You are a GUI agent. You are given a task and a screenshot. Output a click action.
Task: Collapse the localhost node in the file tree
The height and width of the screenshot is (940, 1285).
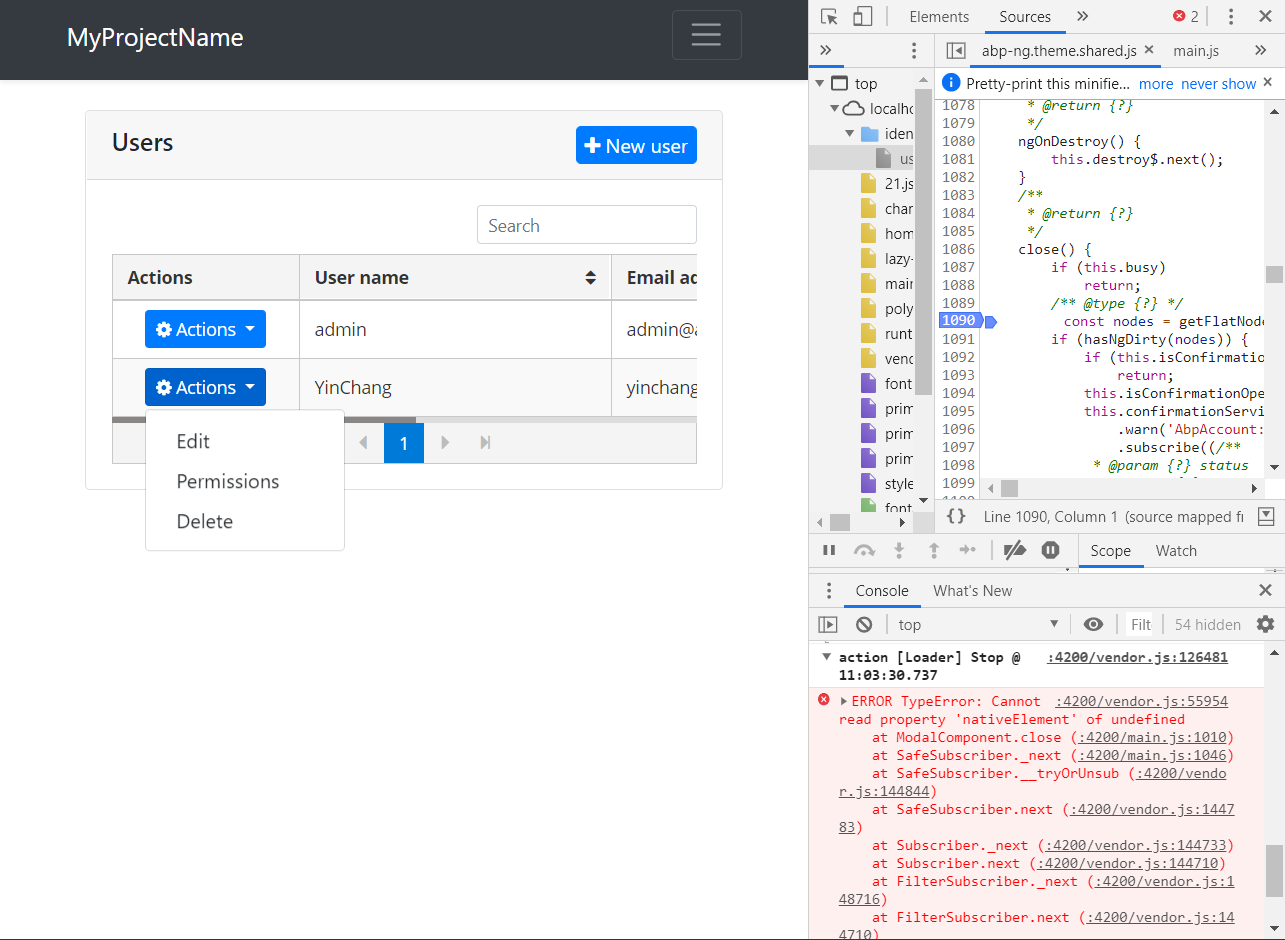click(835, 108)
